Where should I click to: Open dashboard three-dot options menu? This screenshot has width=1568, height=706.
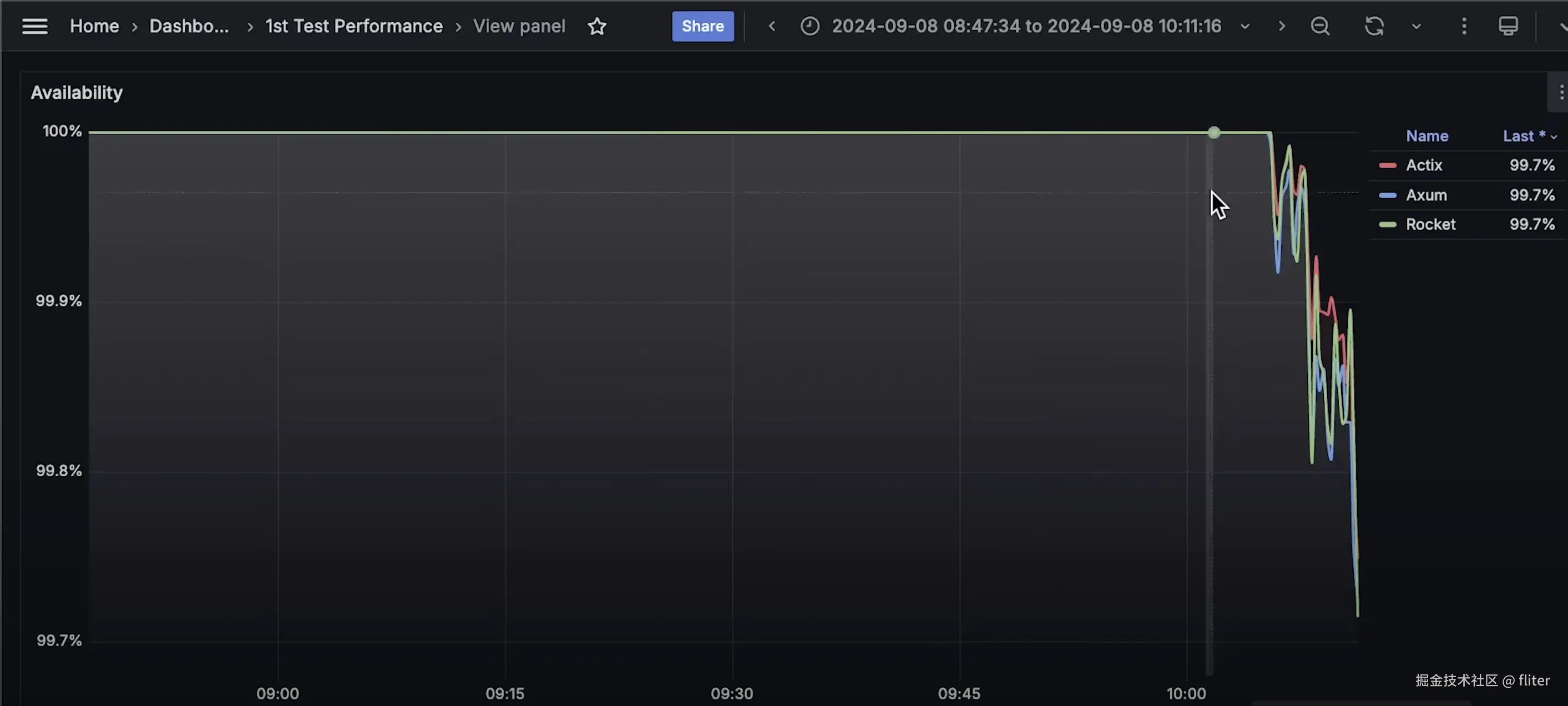[1464, 26]
